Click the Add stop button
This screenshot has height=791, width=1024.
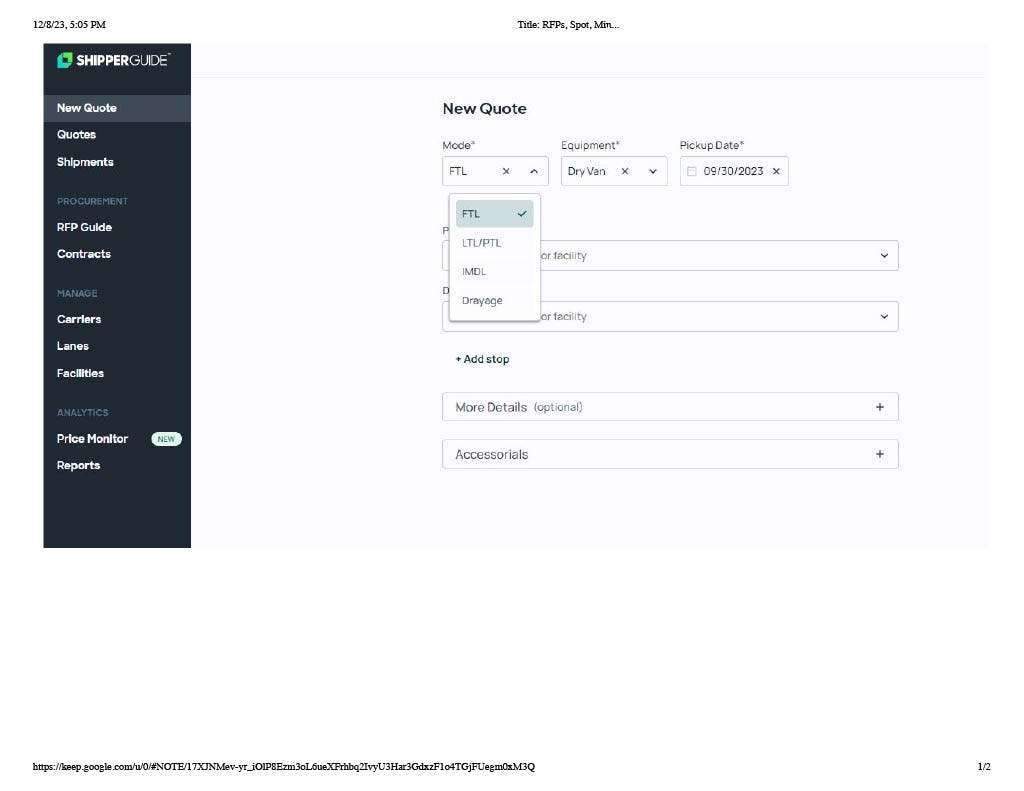pos(482,359)
